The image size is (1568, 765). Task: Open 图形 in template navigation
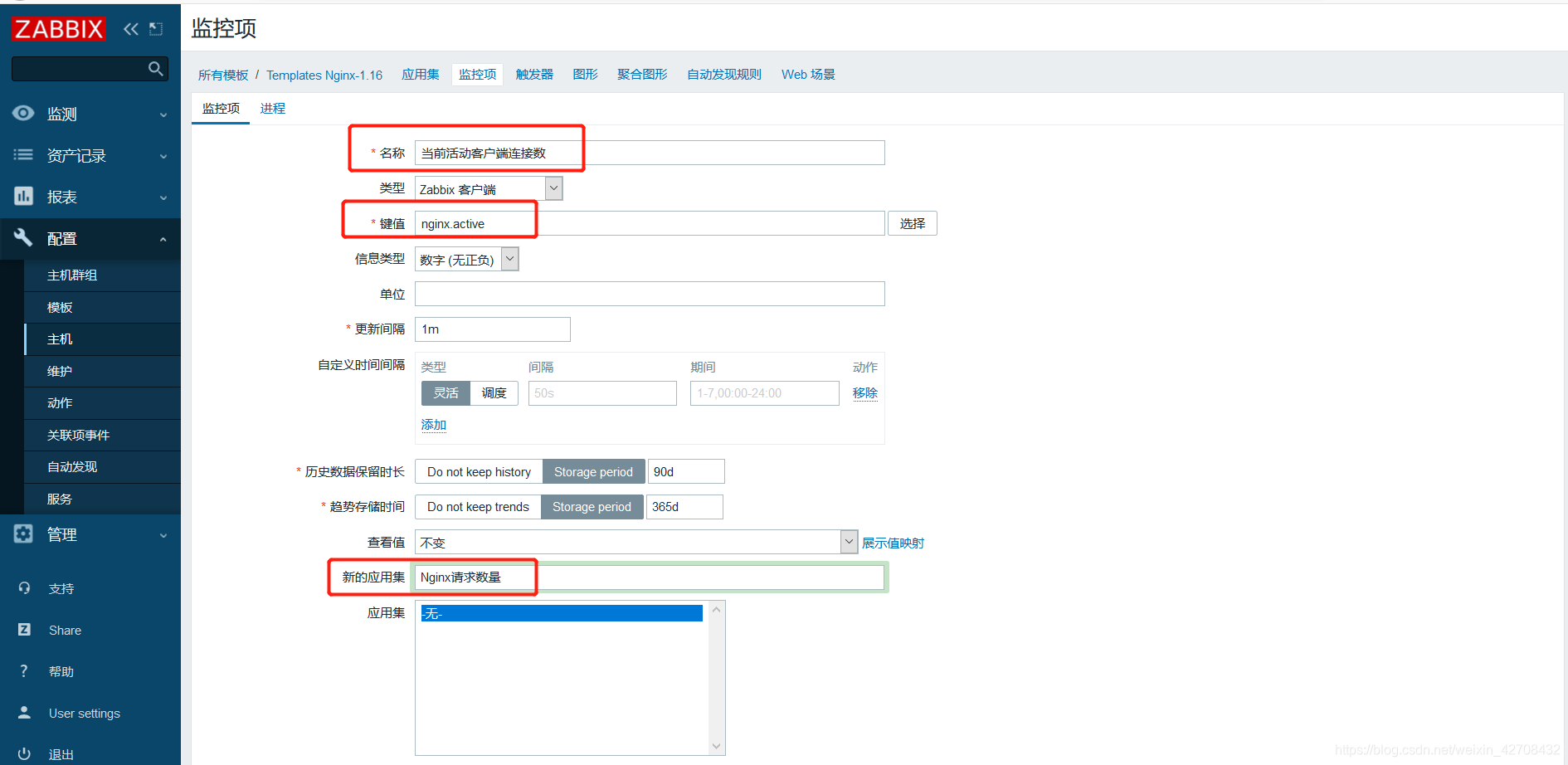point(585,75)
